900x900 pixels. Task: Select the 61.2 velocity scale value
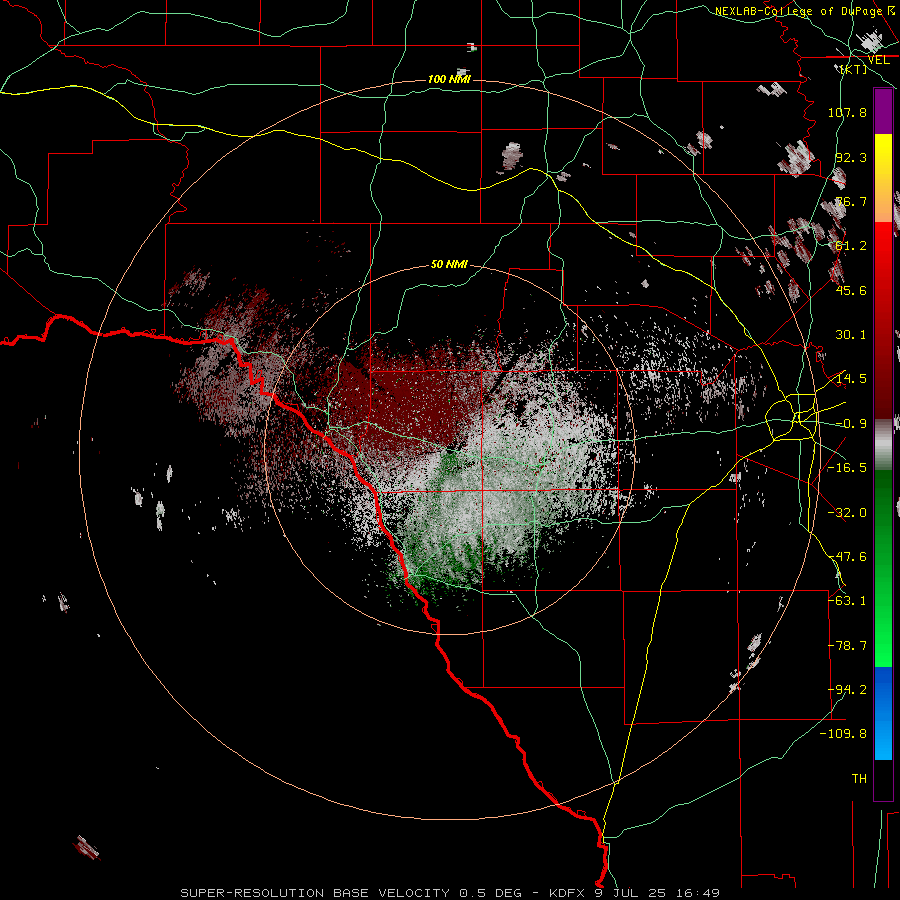[851, 246]
